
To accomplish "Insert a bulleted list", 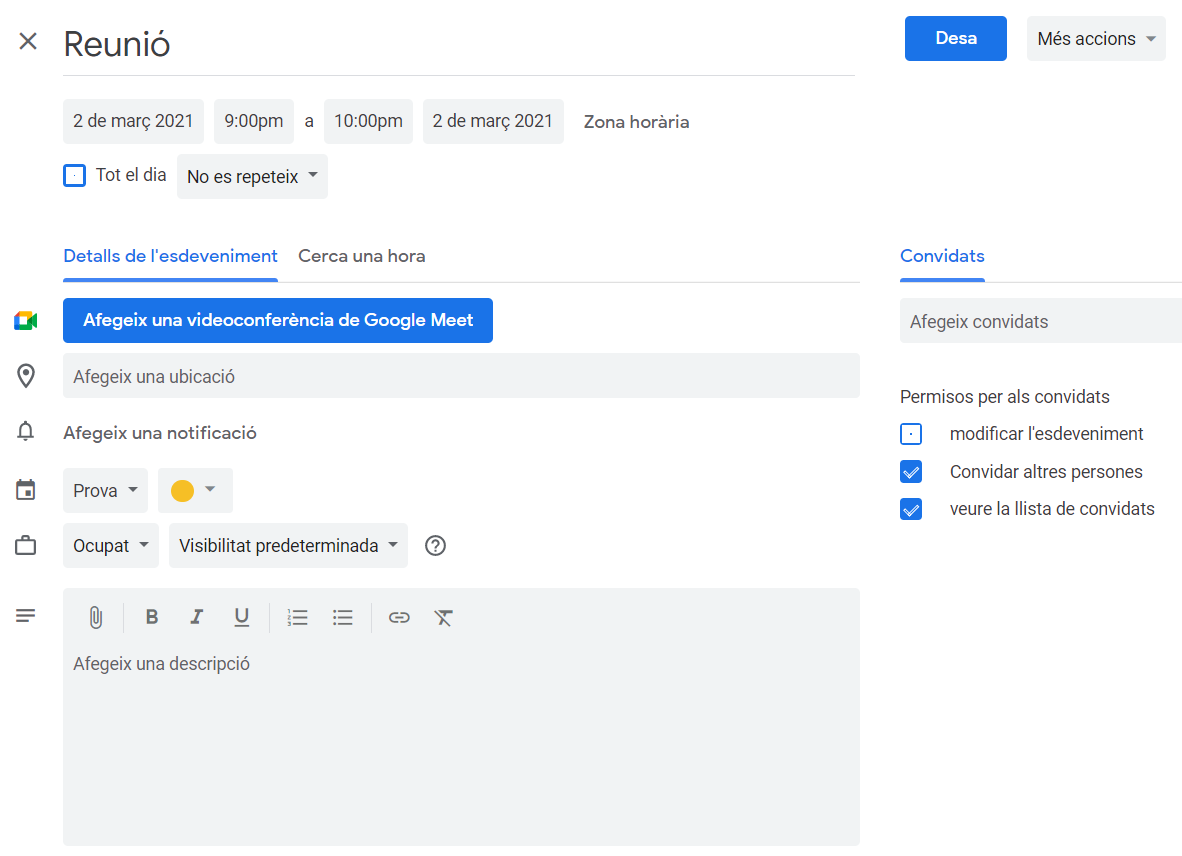I will click(x=343, y=618).
